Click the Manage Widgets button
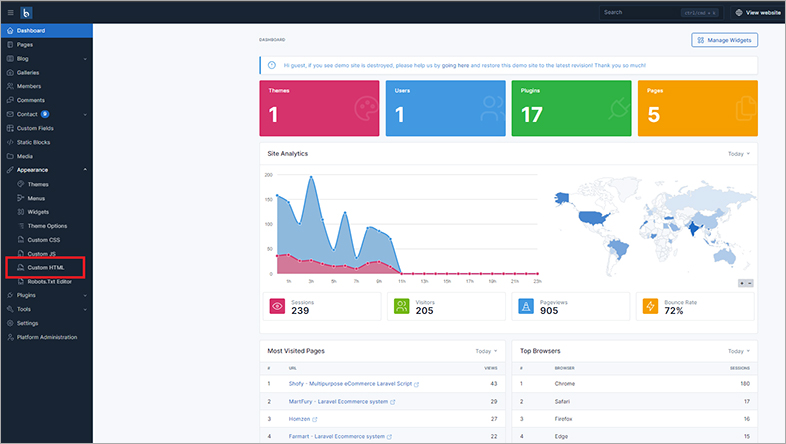The image size is (786, 444). coord(724,40)
